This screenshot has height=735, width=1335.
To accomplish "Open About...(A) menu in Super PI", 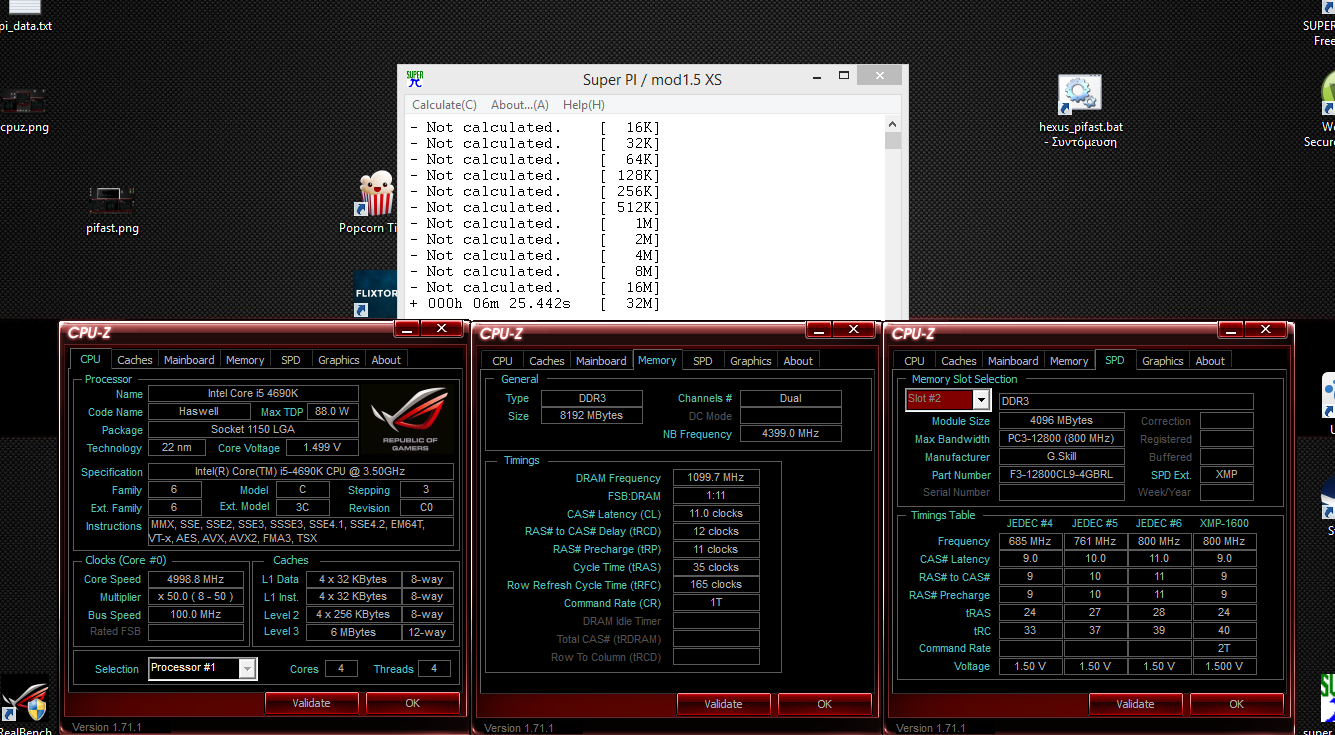I will [520, 105].
